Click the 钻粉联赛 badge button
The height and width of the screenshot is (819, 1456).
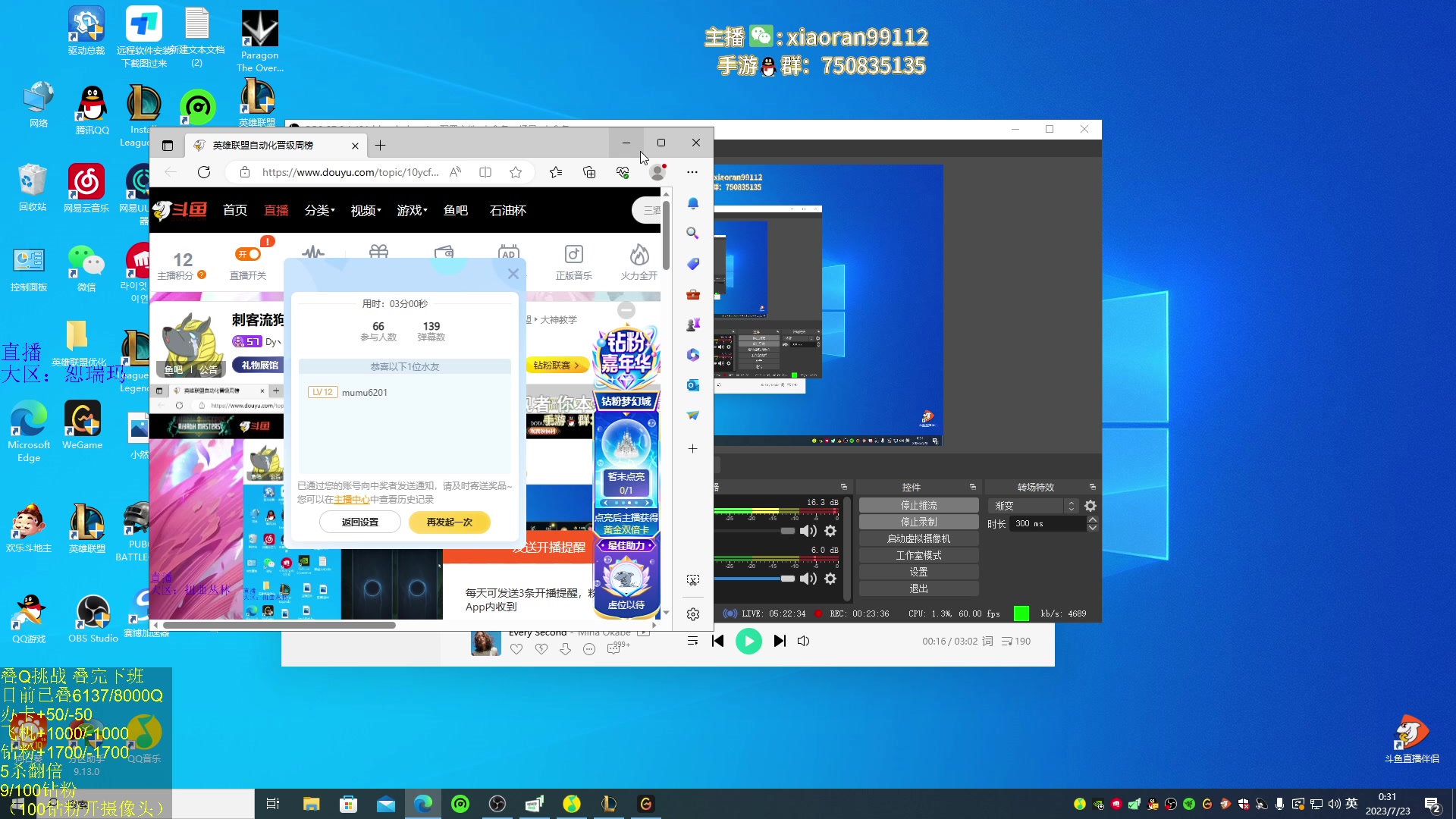click(557, 366)
